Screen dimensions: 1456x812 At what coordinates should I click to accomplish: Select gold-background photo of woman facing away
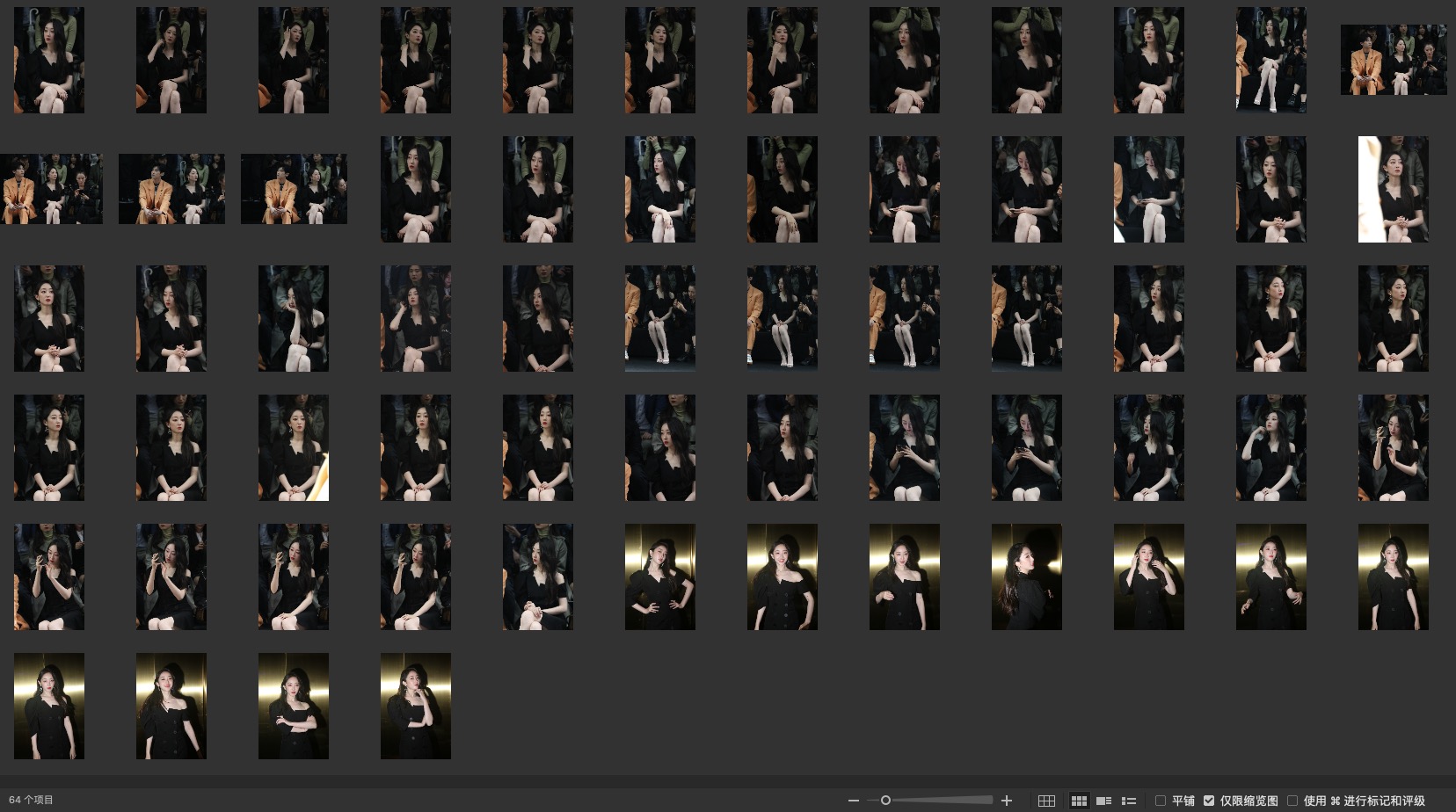(1027, 576)
